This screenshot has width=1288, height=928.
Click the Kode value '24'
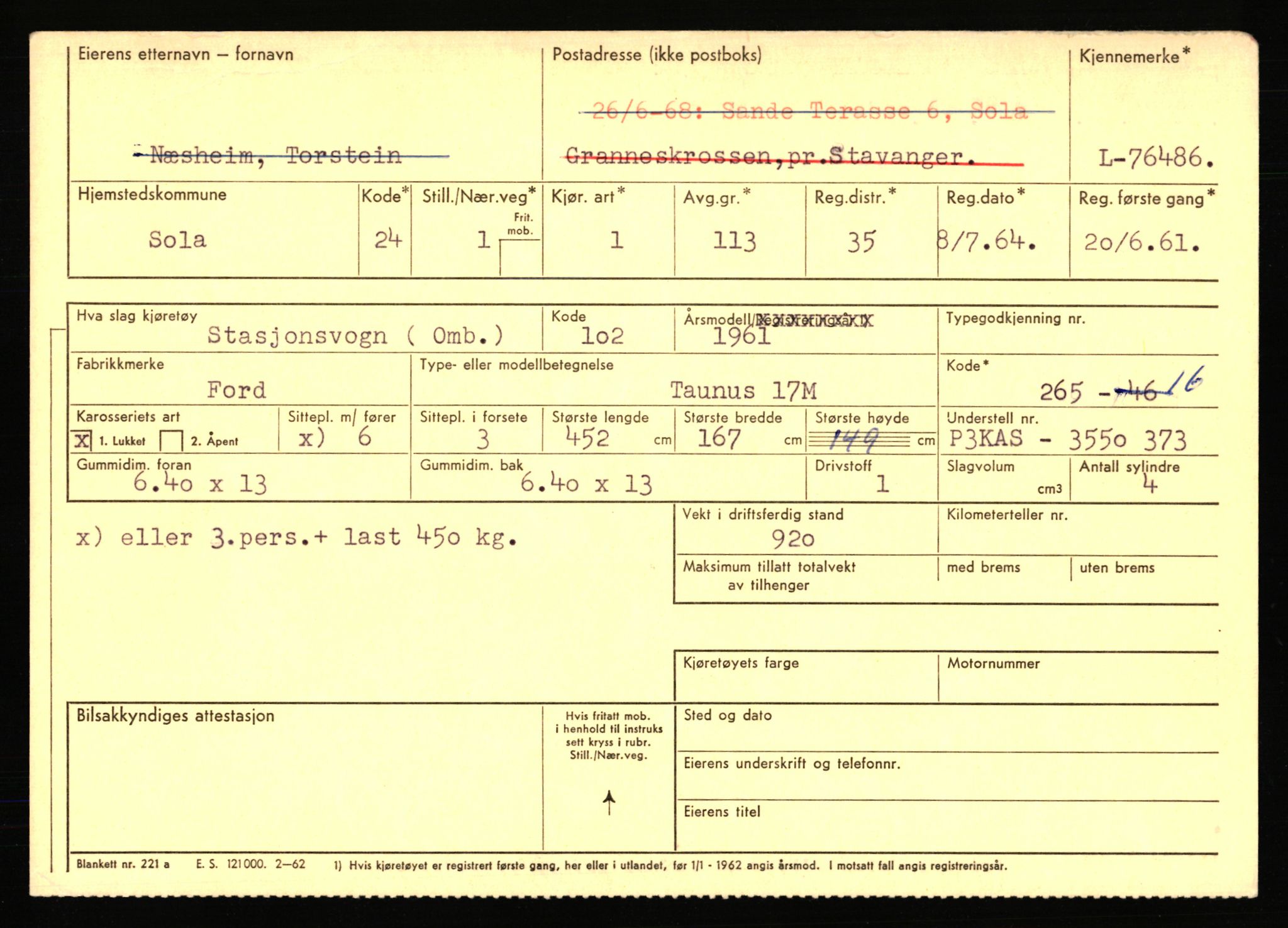click(388, 240)
